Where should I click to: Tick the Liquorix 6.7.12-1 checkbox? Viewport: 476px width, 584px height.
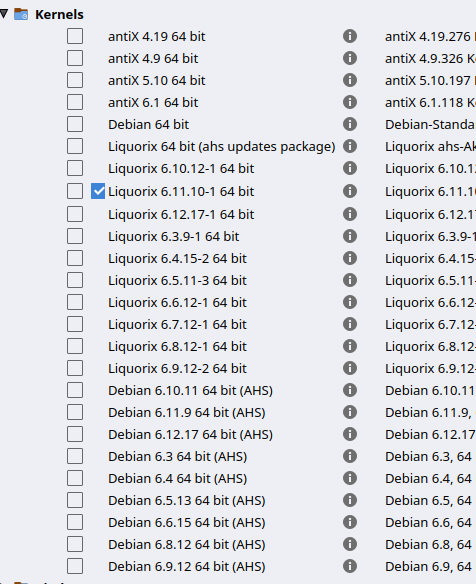pos(75,324)
